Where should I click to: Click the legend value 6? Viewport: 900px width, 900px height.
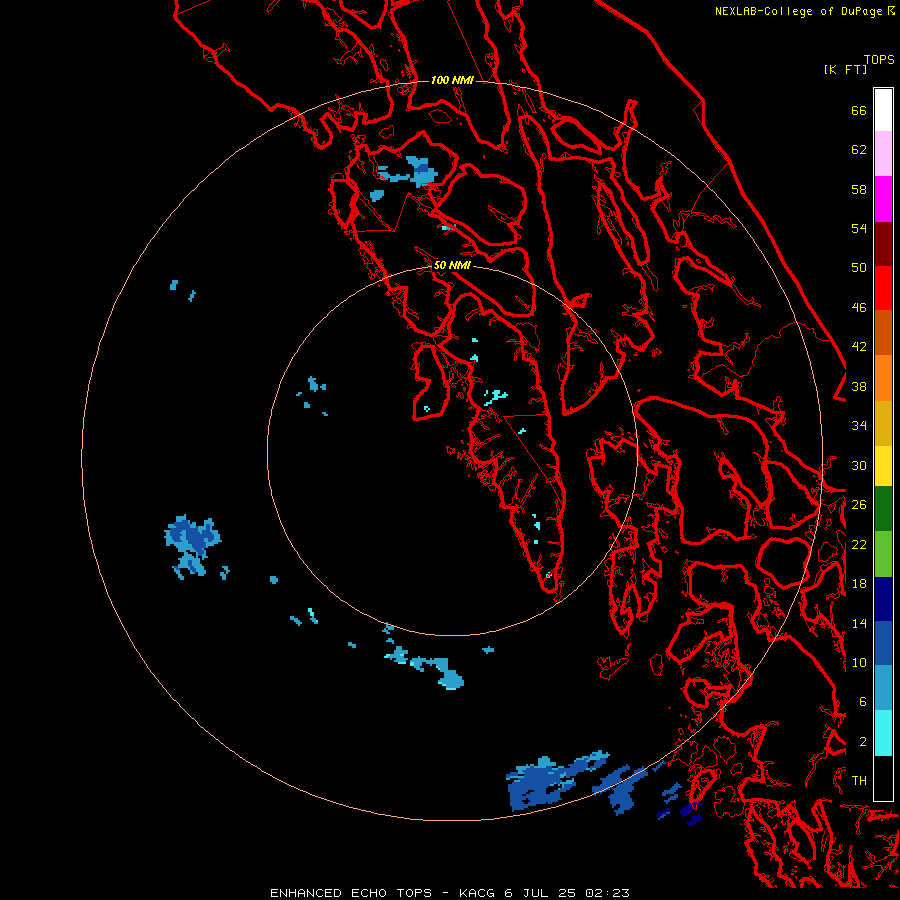(862, 702)
